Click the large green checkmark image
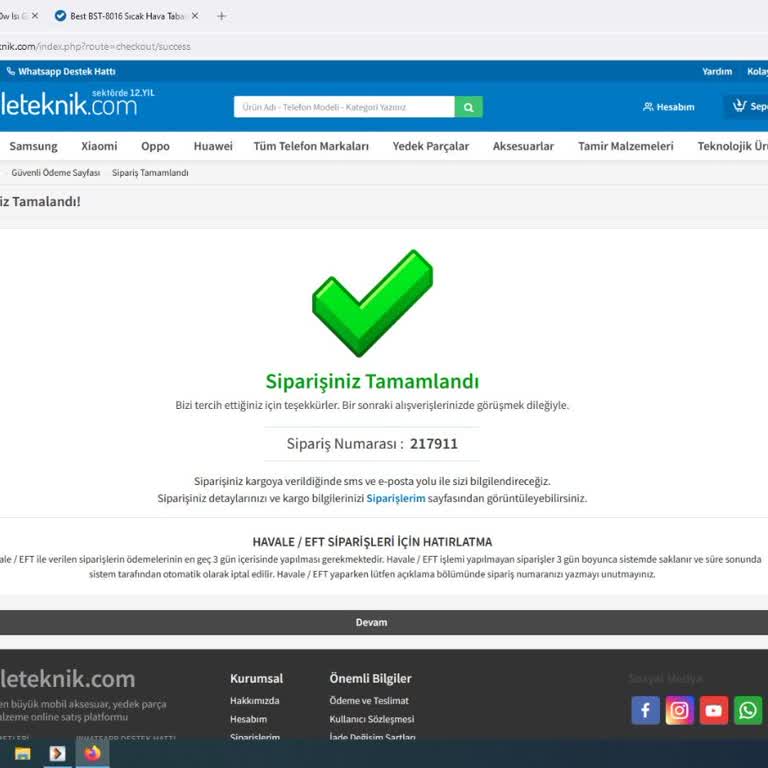This screenshot has width=768, height=768. coord(372,303)
